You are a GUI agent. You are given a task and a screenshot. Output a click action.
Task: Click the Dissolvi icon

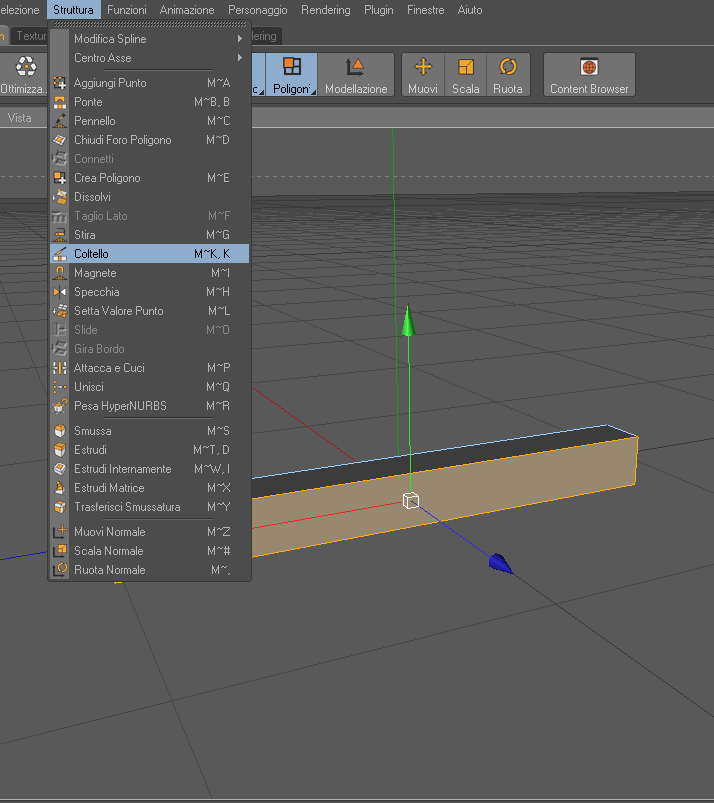point(60,197)
